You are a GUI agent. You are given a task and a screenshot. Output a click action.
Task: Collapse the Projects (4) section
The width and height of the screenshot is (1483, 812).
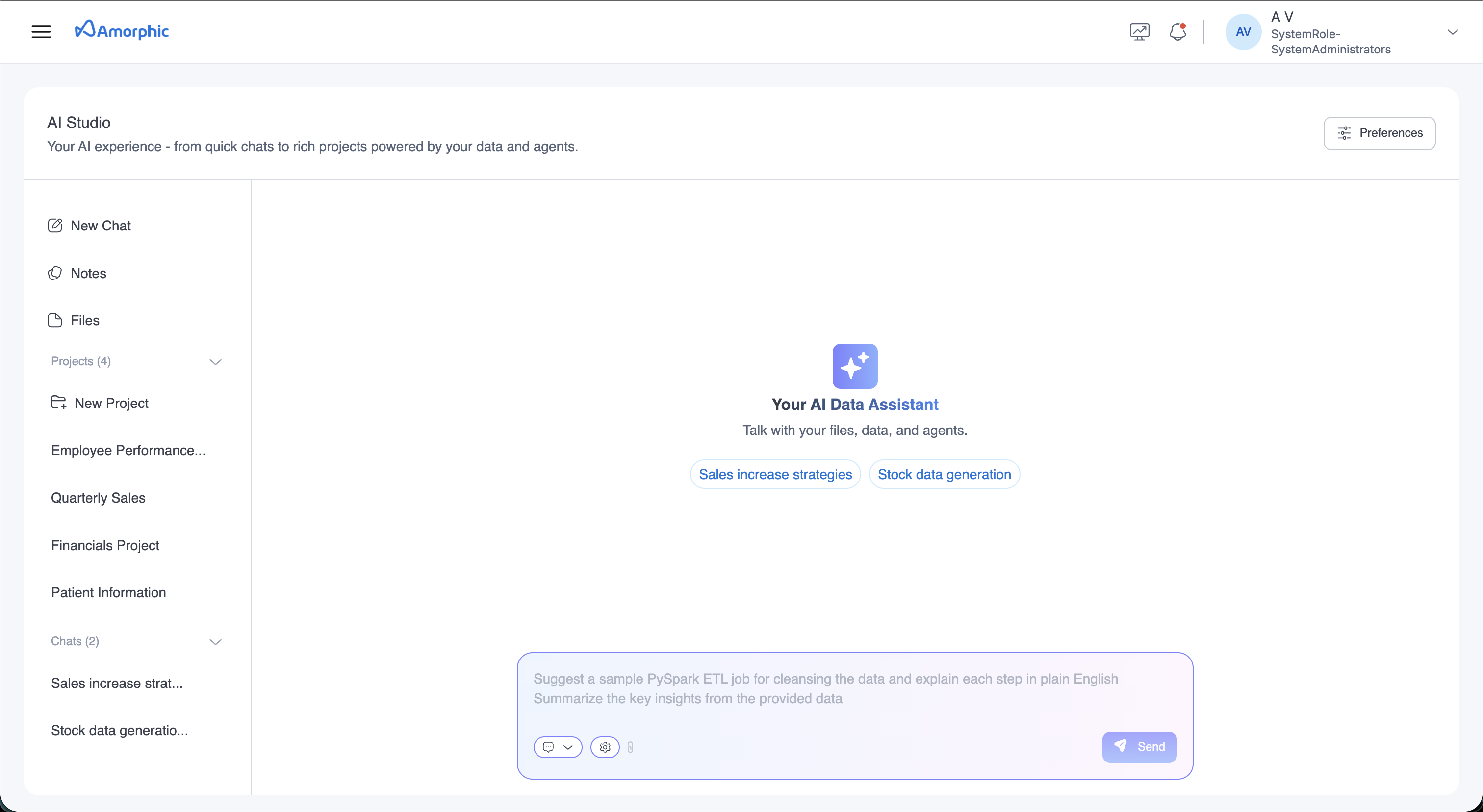pos(215,362)
